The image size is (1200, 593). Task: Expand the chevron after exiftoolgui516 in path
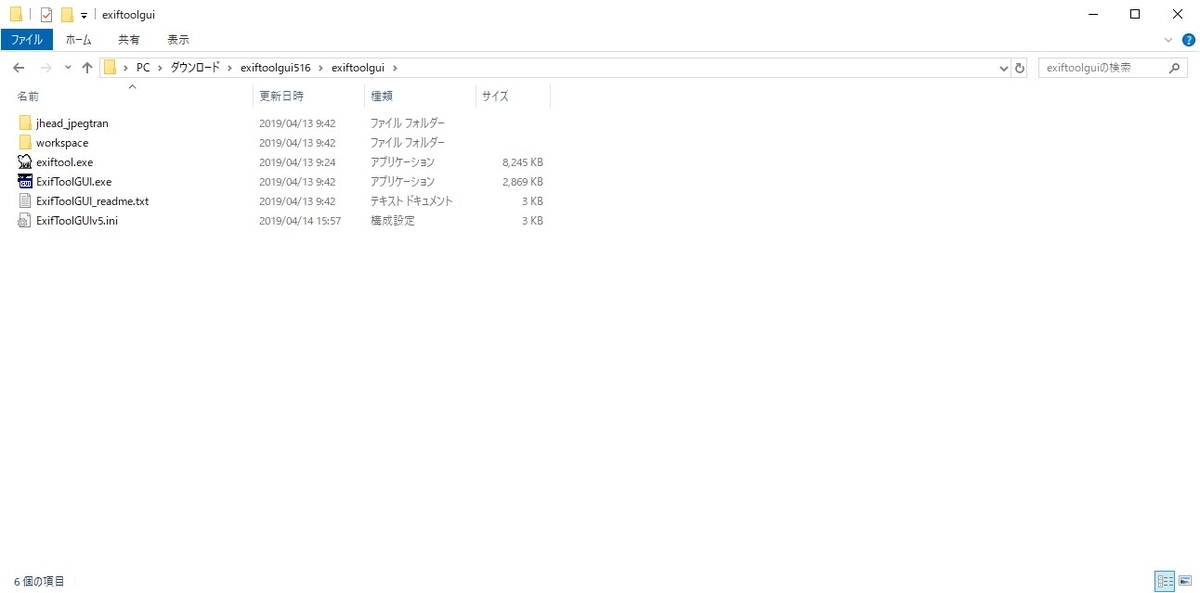321,68
